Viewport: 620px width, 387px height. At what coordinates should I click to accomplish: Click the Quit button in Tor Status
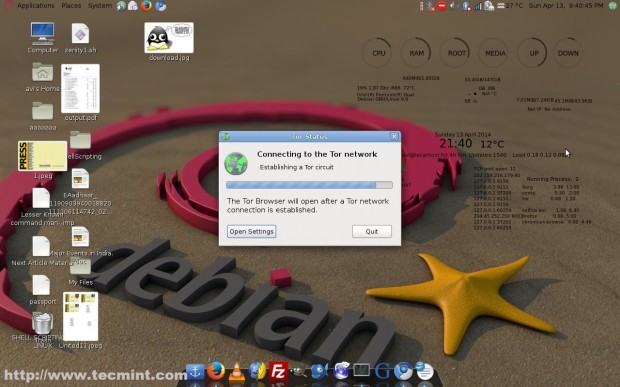[x=372, y=231]
